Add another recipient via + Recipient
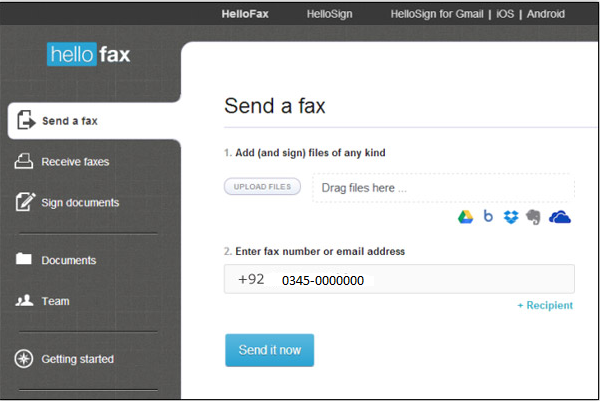This screenshot has width=602, height=401. 545,305
